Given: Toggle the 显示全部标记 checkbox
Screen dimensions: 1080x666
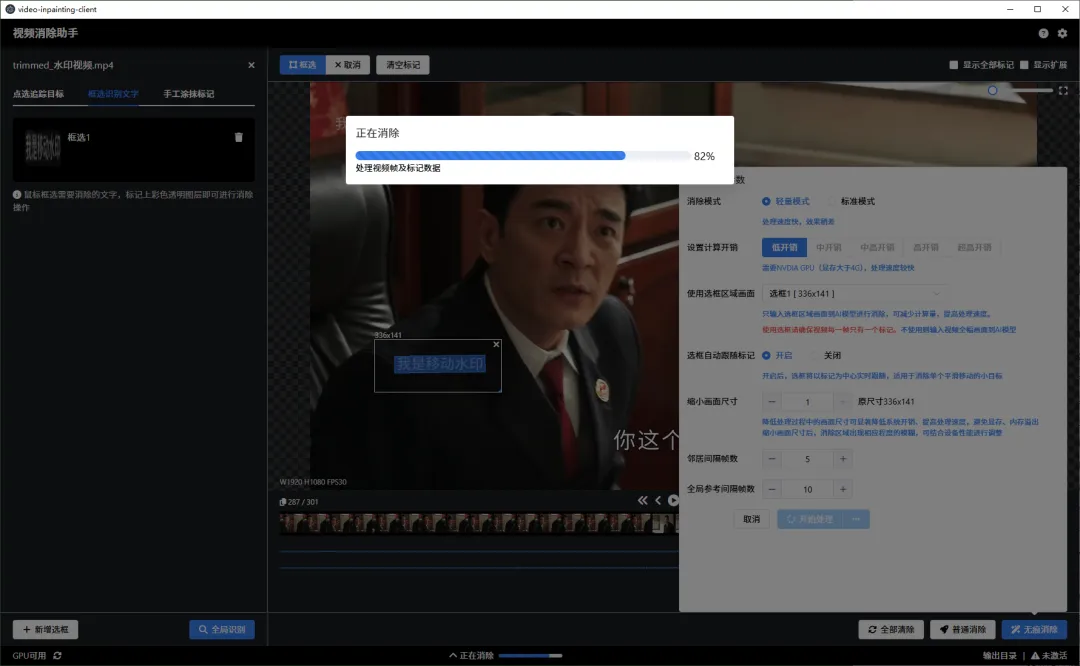Looking at the screenshot, I should pyautogui.click(x=954, y=65).
